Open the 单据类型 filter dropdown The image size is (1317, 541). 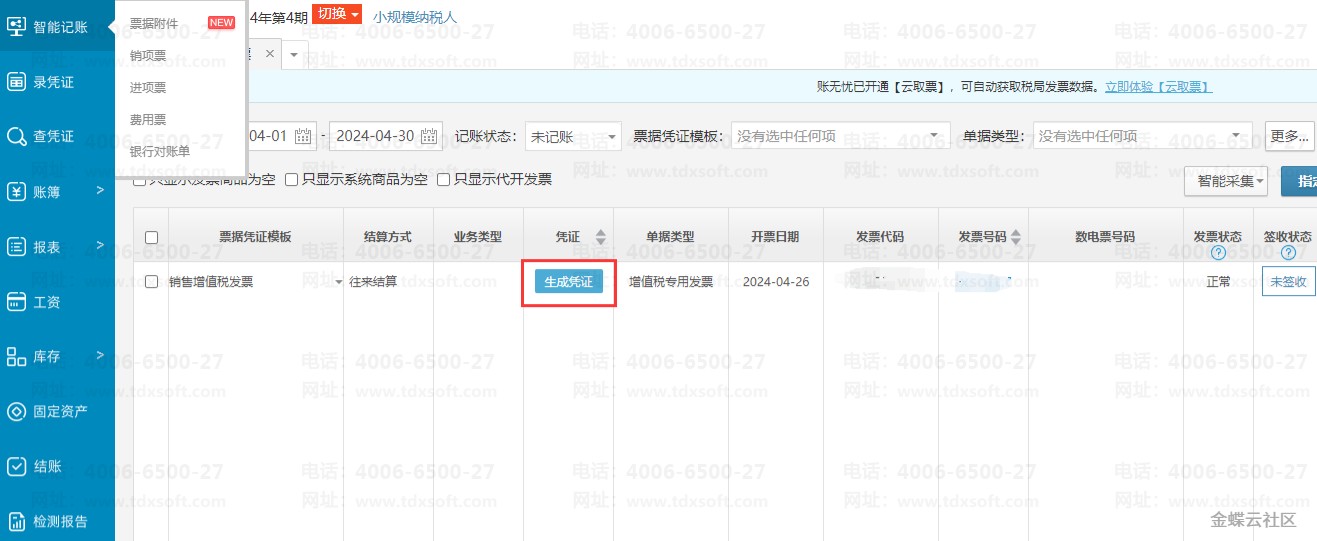point(1142,136)
